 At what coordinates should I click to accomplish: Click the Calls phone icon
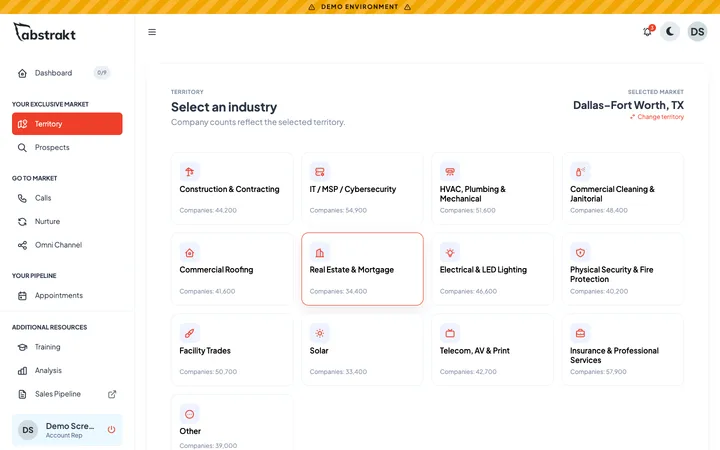pos(22,198)
